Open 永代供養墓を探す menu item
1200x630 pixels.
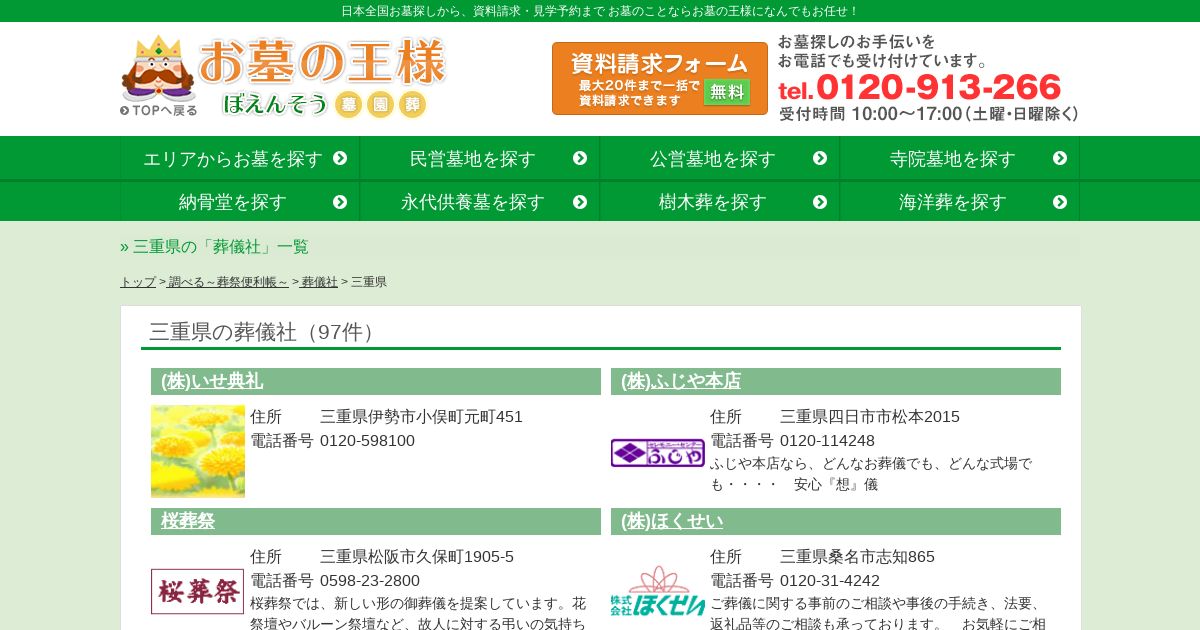coord(480,201)
